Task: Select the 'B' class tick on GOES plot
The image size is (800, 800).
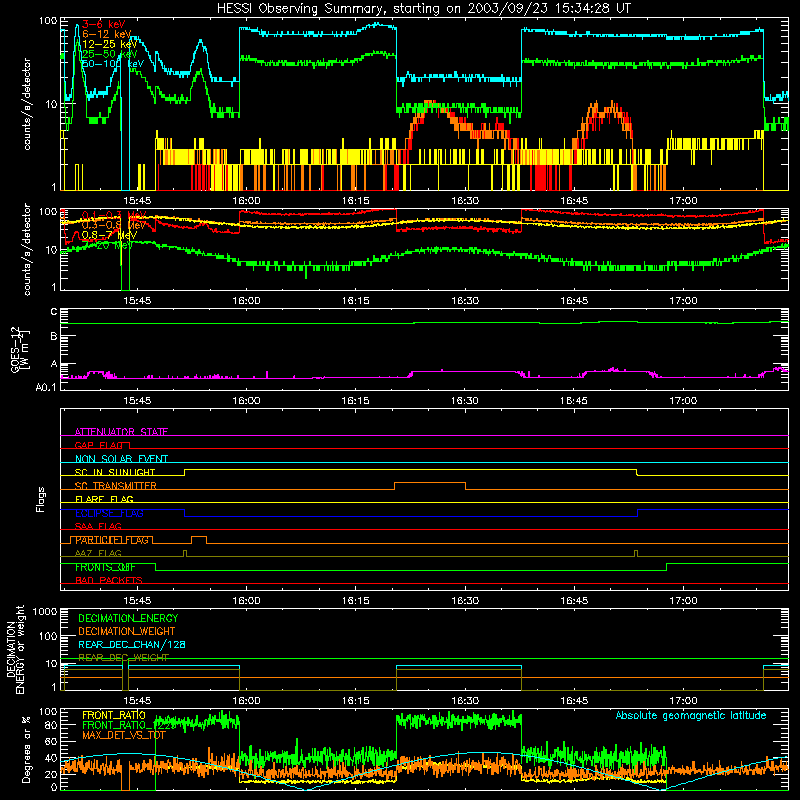Action: pos(54,336)
